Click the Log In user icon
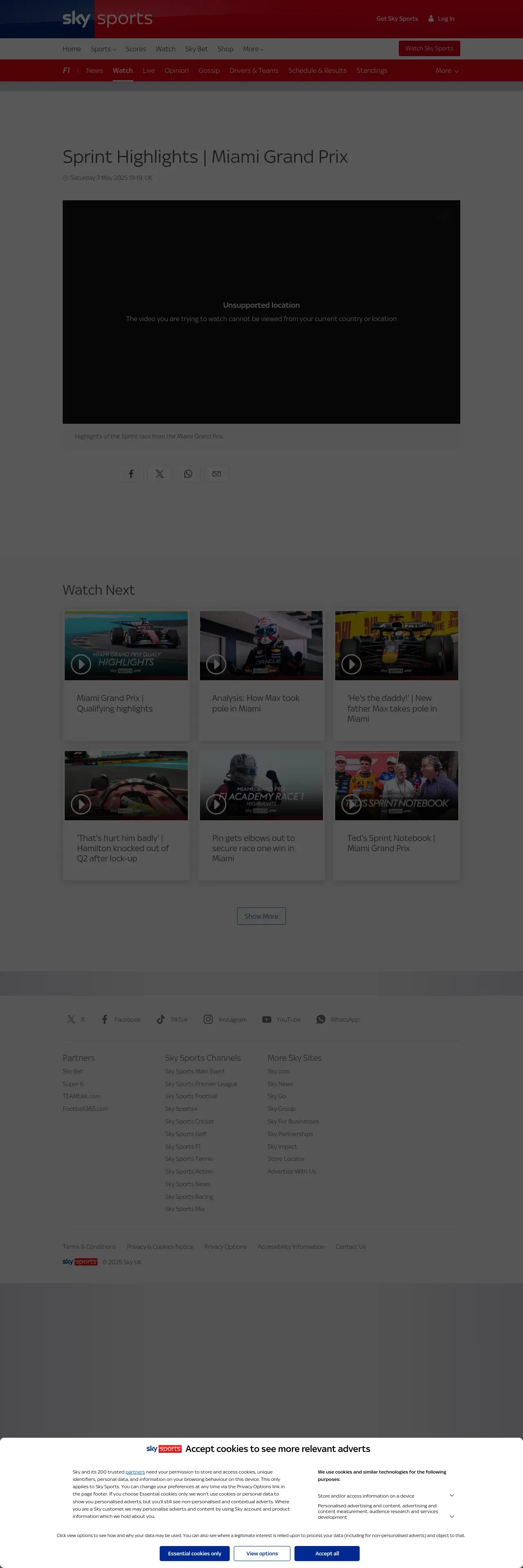 (431, 19)
